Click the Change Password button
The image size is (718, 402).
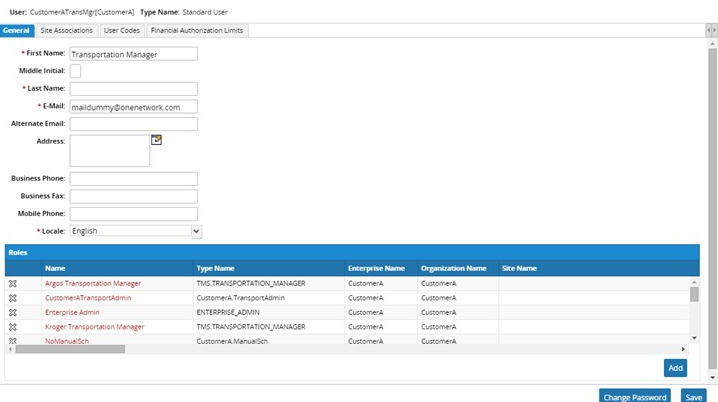point(635,396)
